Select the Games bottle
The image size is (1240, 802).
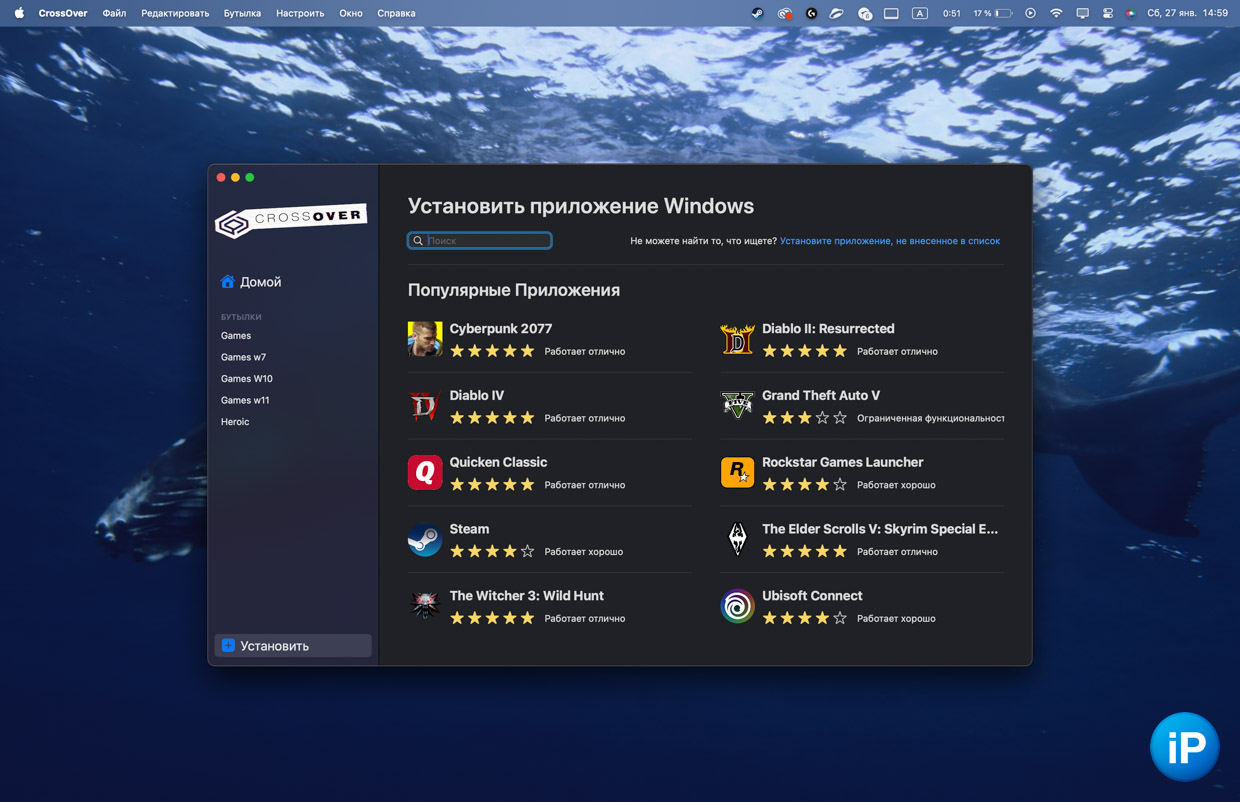(236, 336)
